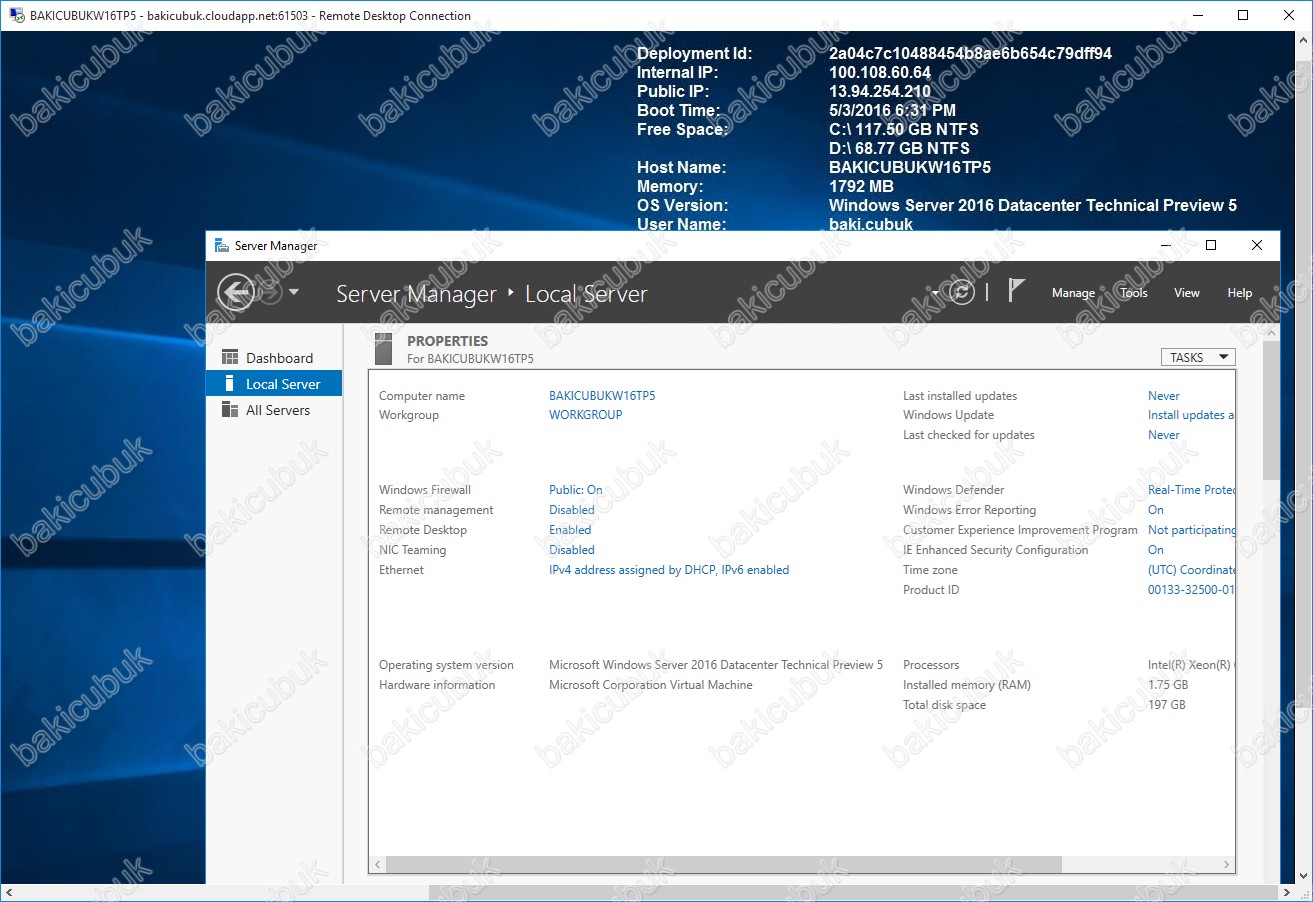Click the WORKGROUP link

pyautogui.click(x=586, y=415)
